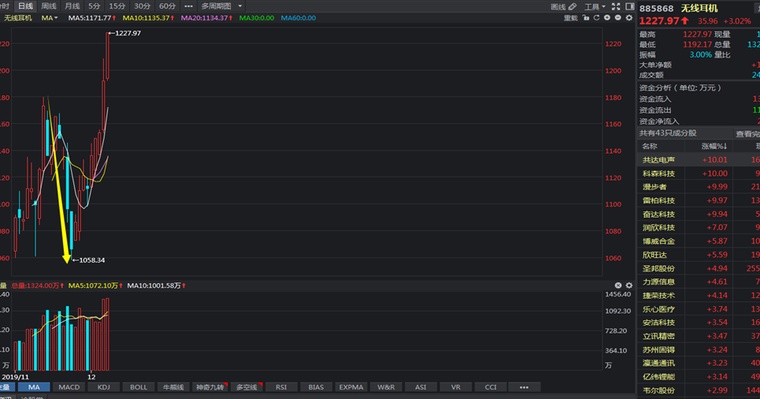Zoom out chart with minus icon
Image resolution: width=760 pixels, height=399 pixels.
click(618, 18)
